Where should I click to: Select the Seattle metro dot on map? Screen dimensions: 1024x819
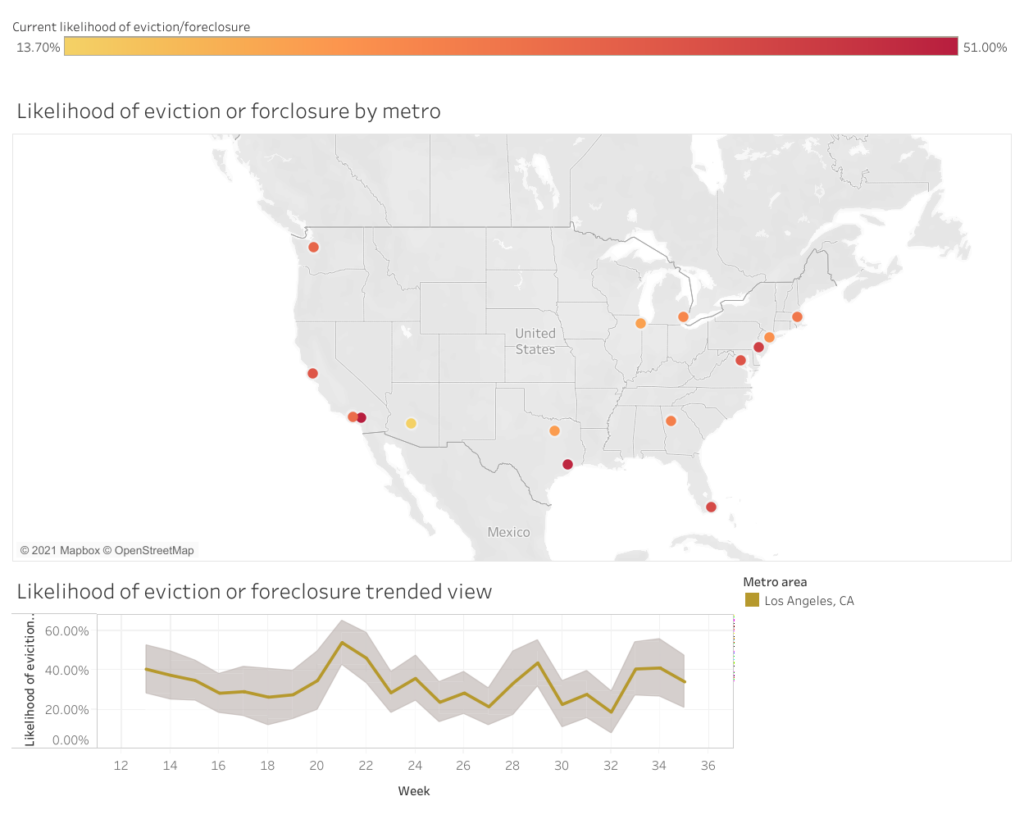(x=313, y=248)
